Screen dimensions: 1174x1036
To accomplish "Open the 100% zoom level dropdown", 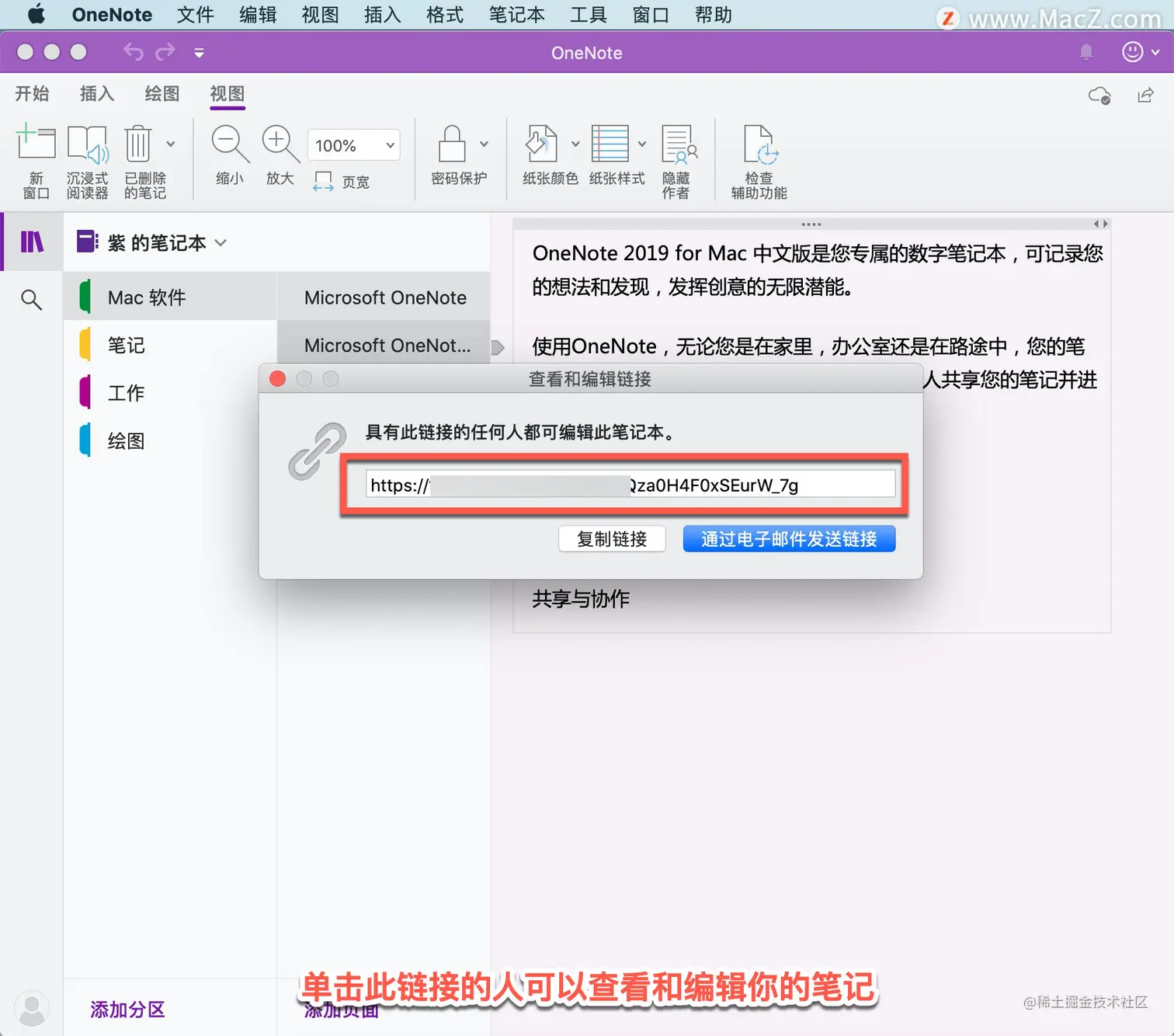I will pos(354,145).
